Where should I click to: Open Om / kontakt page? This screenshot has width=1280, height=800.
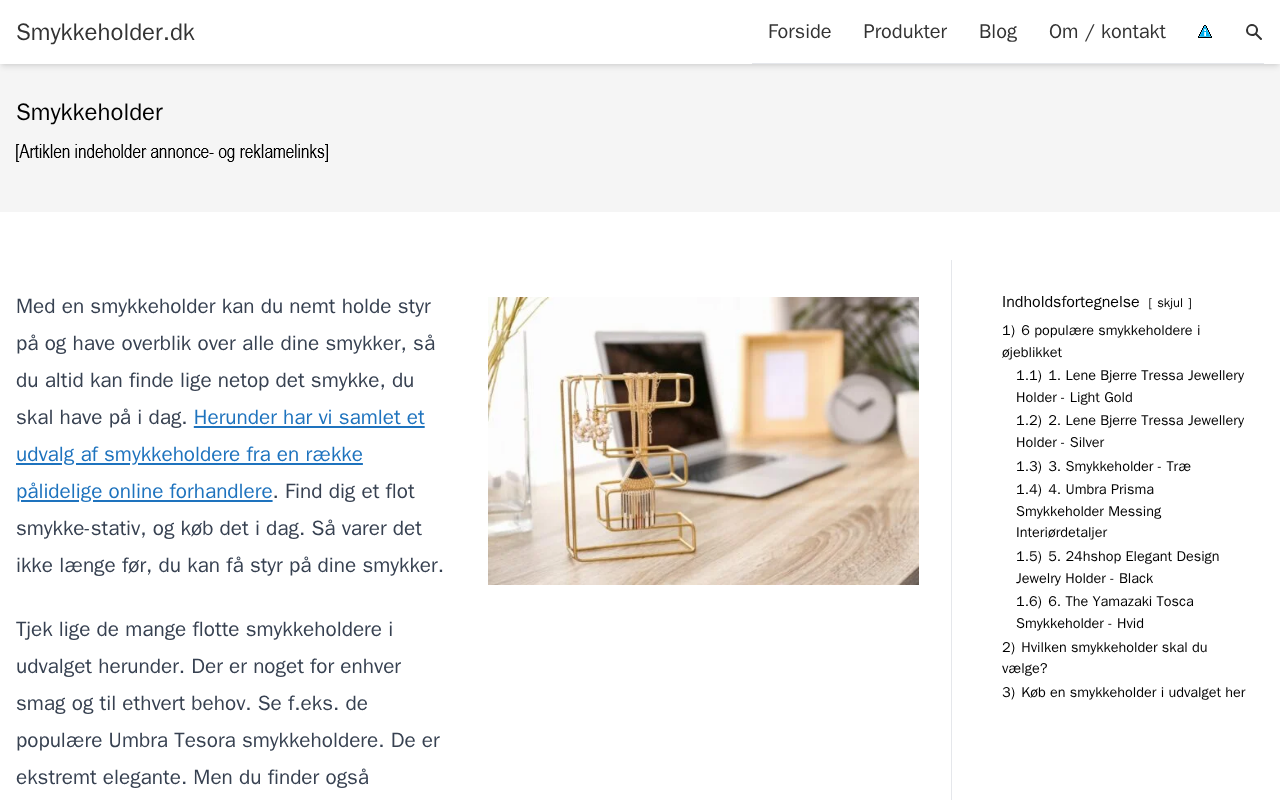click(x=1107, y=32)
